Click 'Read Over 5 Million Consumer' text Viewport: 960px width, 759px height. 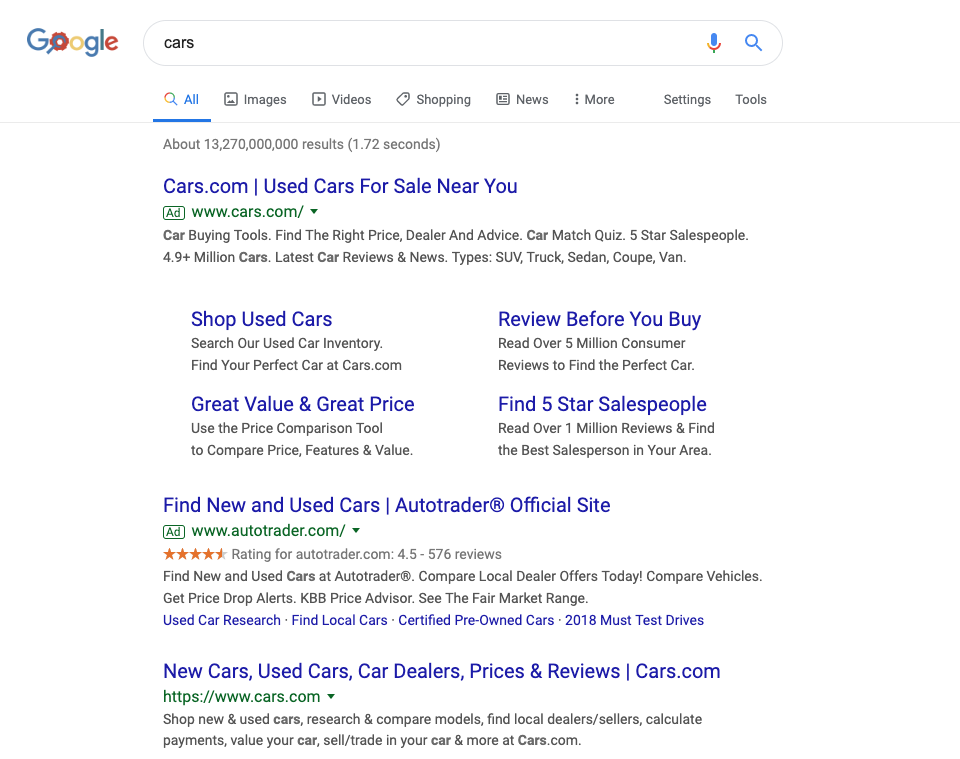(x=591, y=343)
